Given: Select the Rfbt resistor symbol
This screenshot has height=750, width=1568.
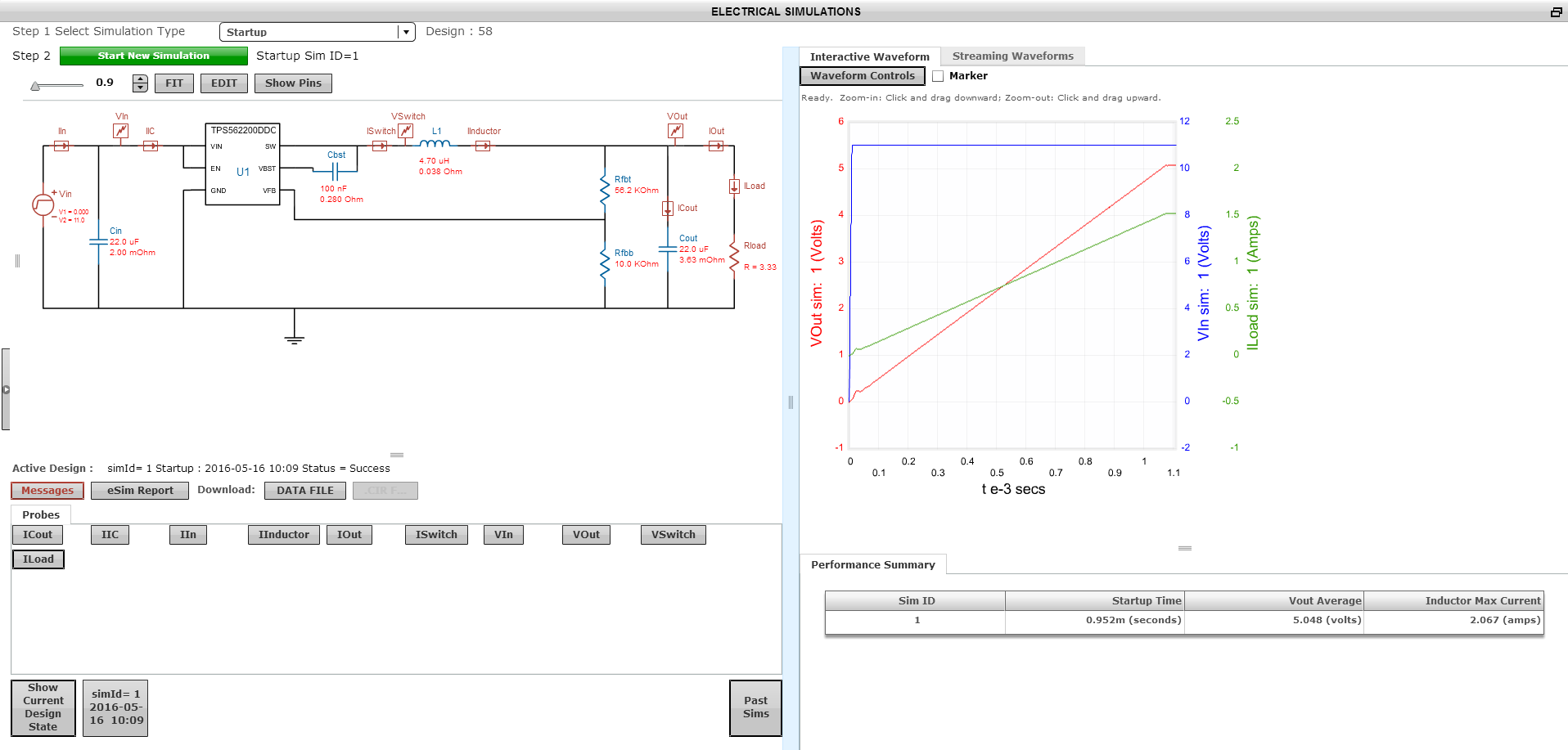Looking at the screenshot, I should (605, 190).
